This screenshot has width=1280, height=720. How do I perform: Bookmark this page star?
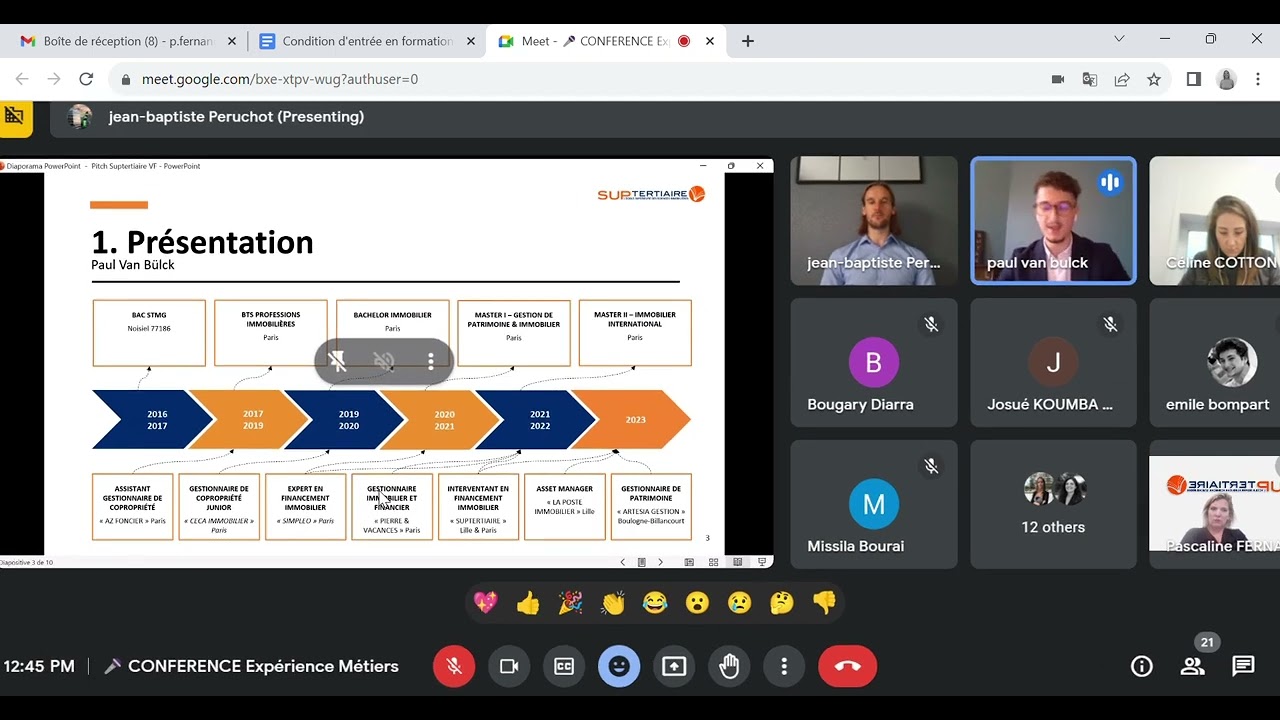(x=1154, y=79)
